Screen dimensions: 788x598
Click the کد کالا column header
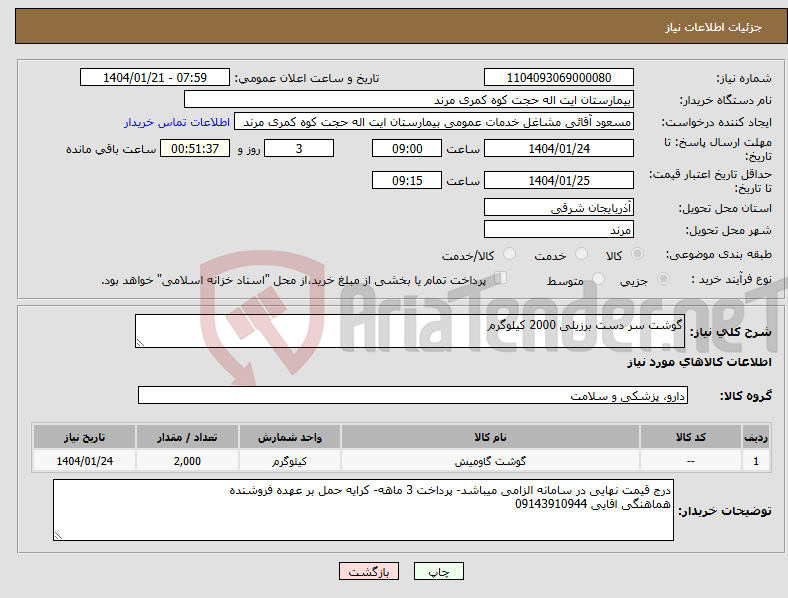(x=691, y=437)
